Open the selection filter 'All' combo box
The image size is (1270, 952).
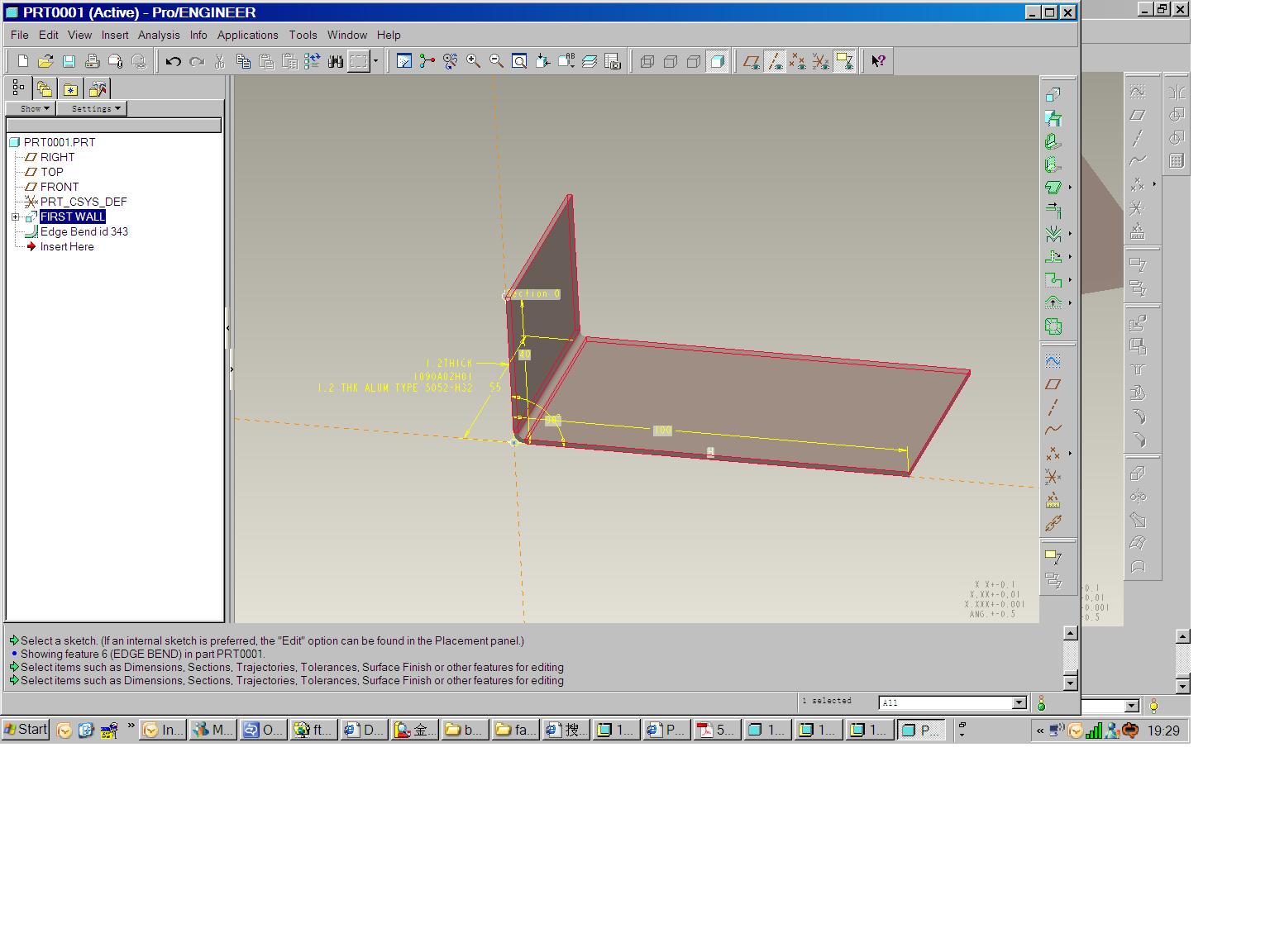(x=952, y=702)
